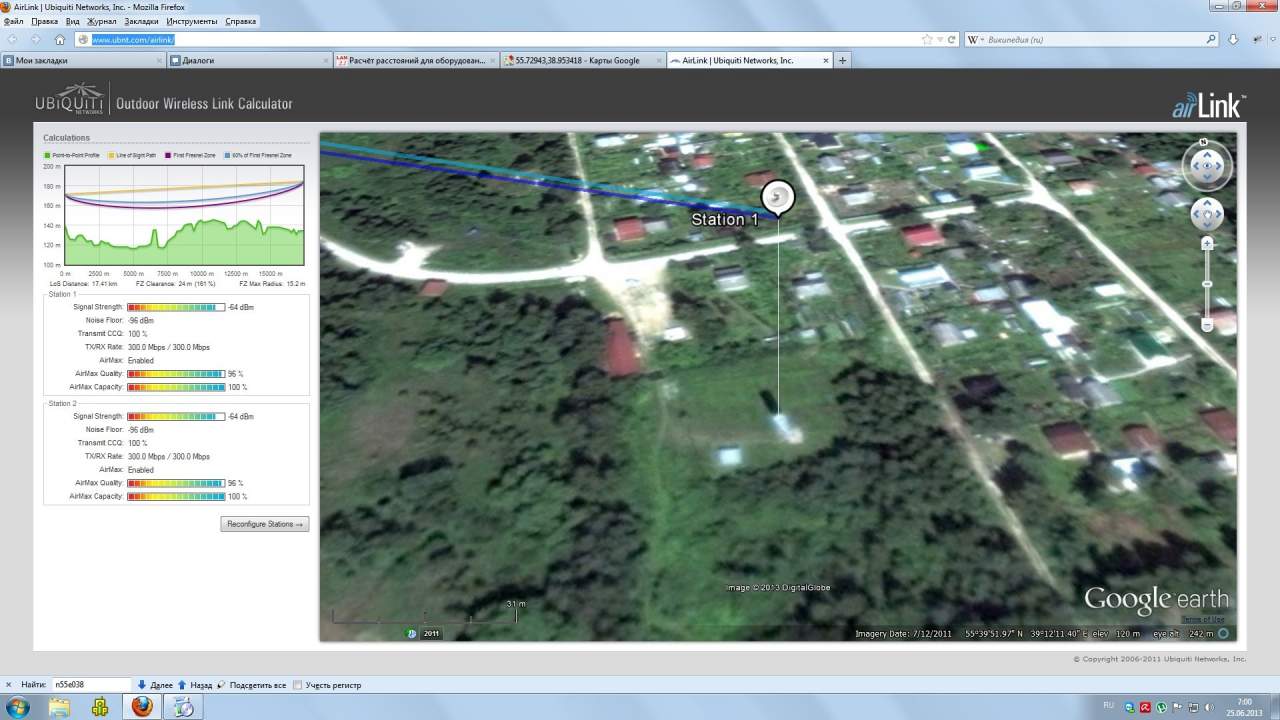This screenshot has width=1280, height=720.
Task: Open the 'Правка' menu
Action: (x=45, y=21)
